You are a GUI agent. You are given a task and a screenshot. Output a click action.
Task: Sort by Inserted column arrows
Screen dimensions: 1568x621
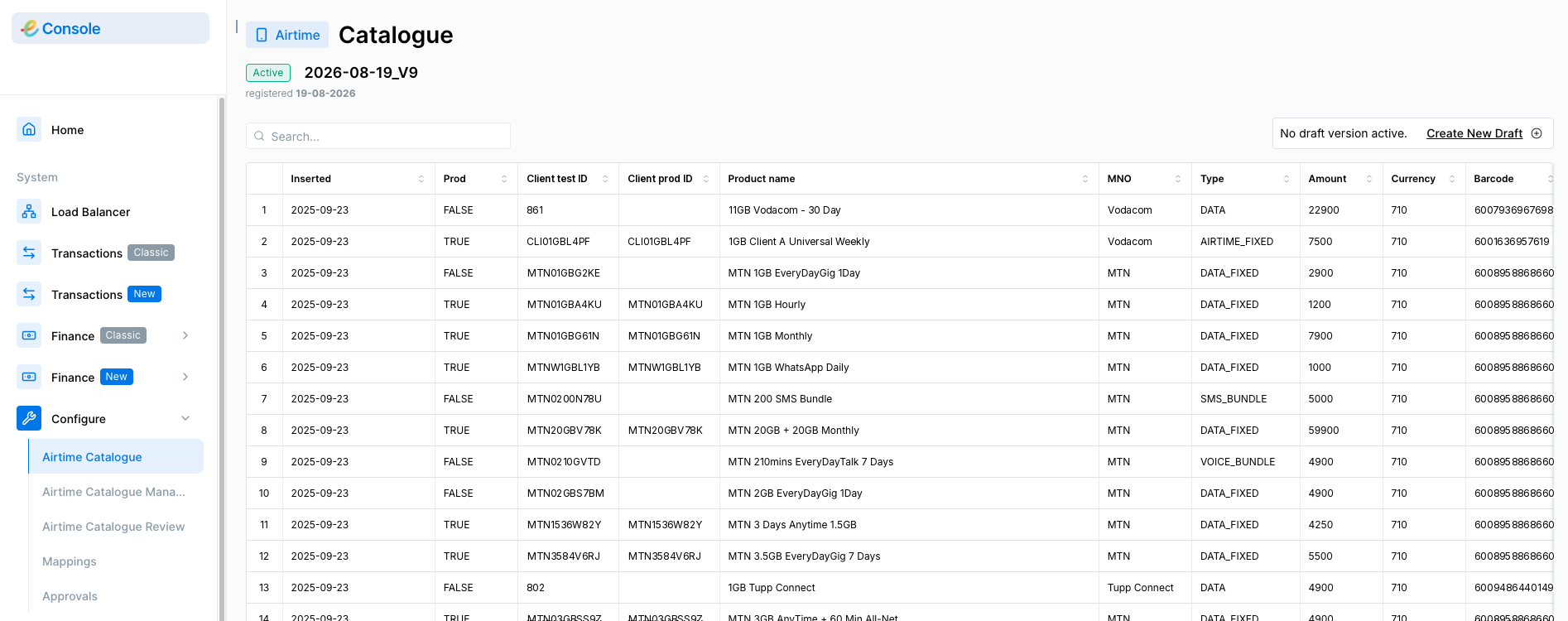421,179
